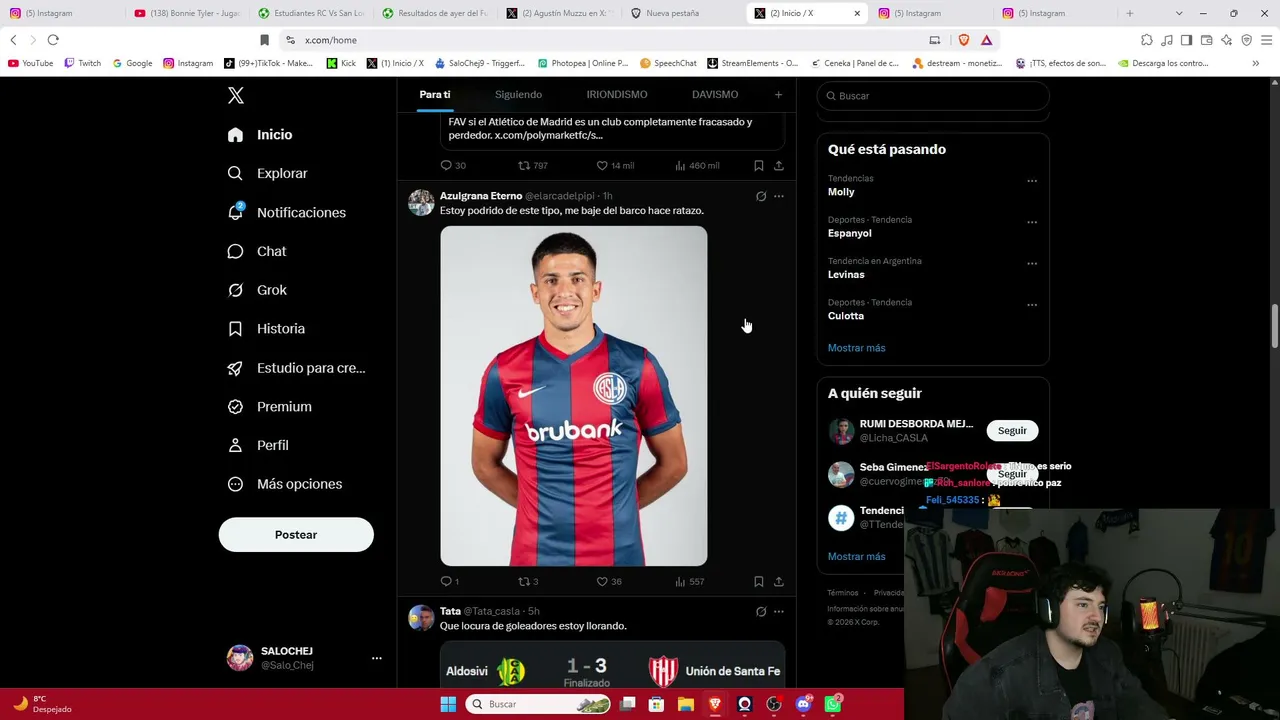Screen dimensions: 1280x720
Task: Open more options for Espanyol trend
Action: coord(1032,222)
